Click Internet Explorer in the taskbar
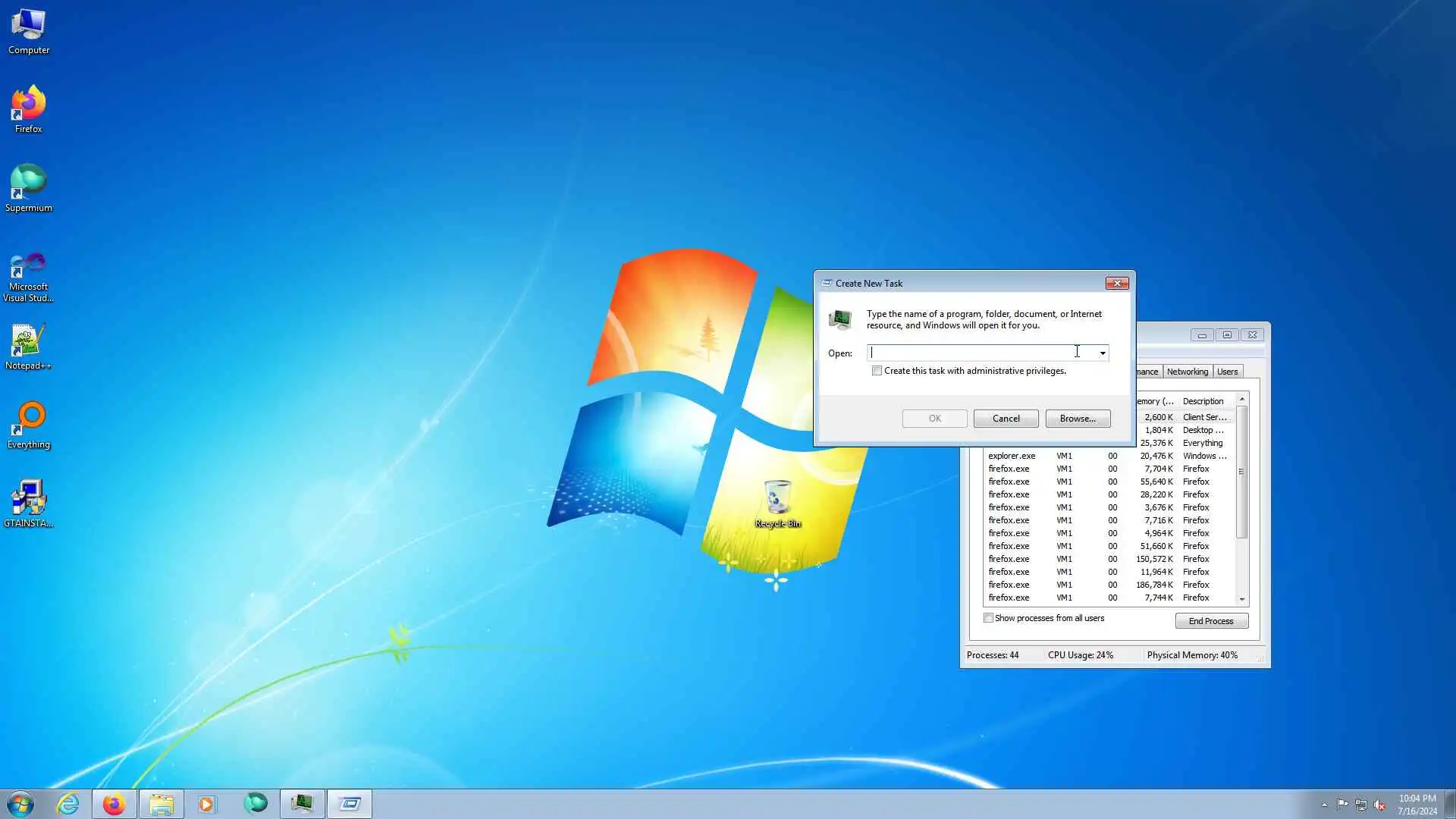 (68, 804)
